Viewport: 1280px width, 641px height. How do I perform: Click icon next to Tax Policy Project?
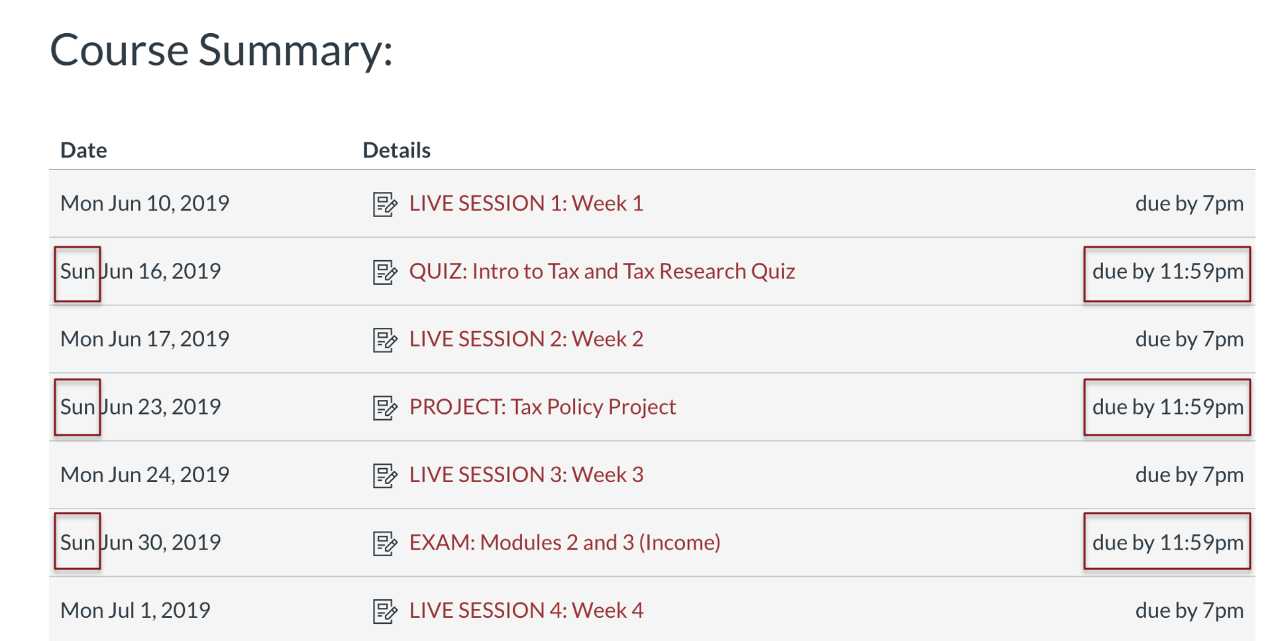pos(384,408)
